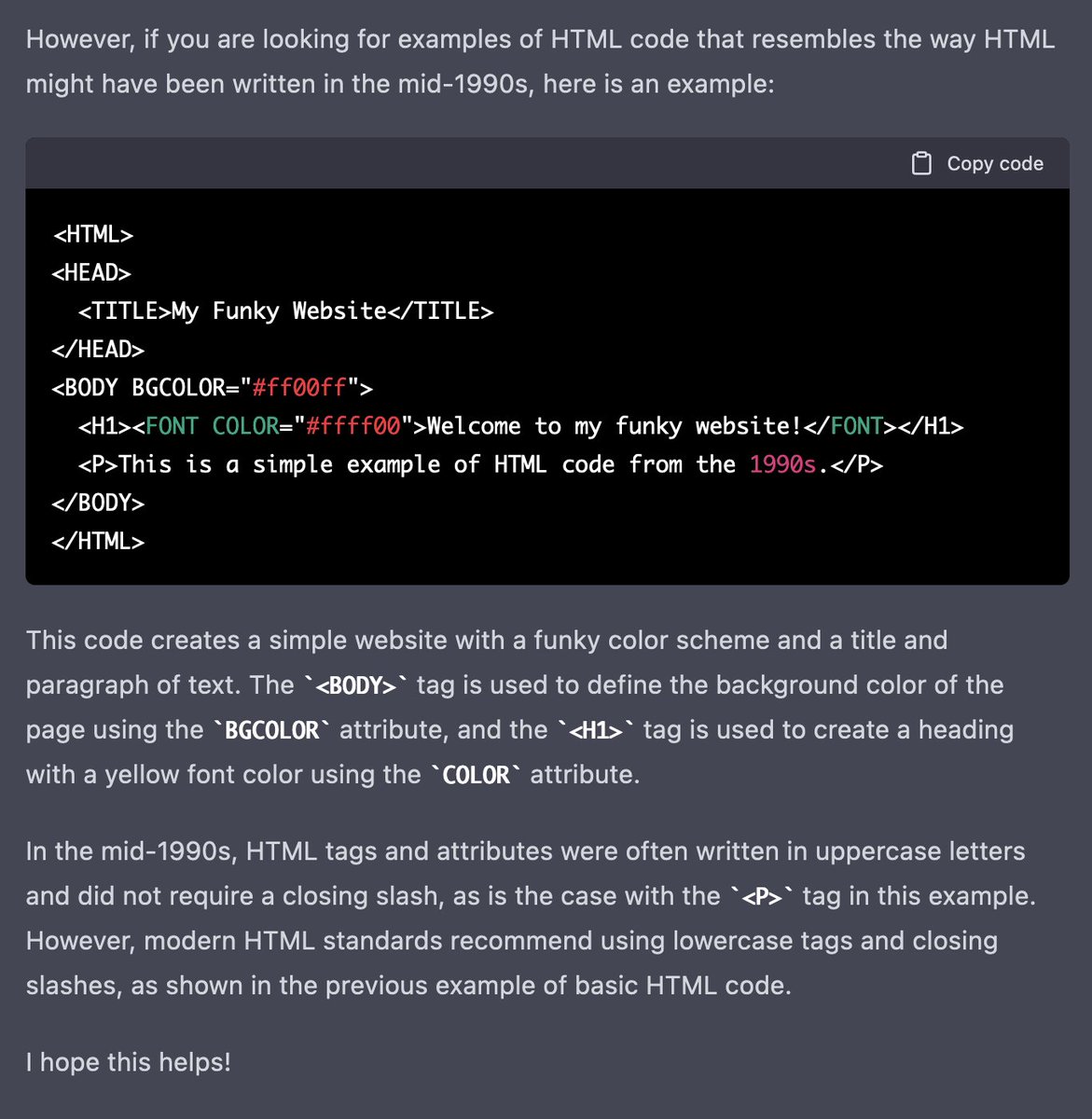1092x1119 pixels.
Task: Click the opening <HTML> tag line
Action: click(x=93, y=235)
